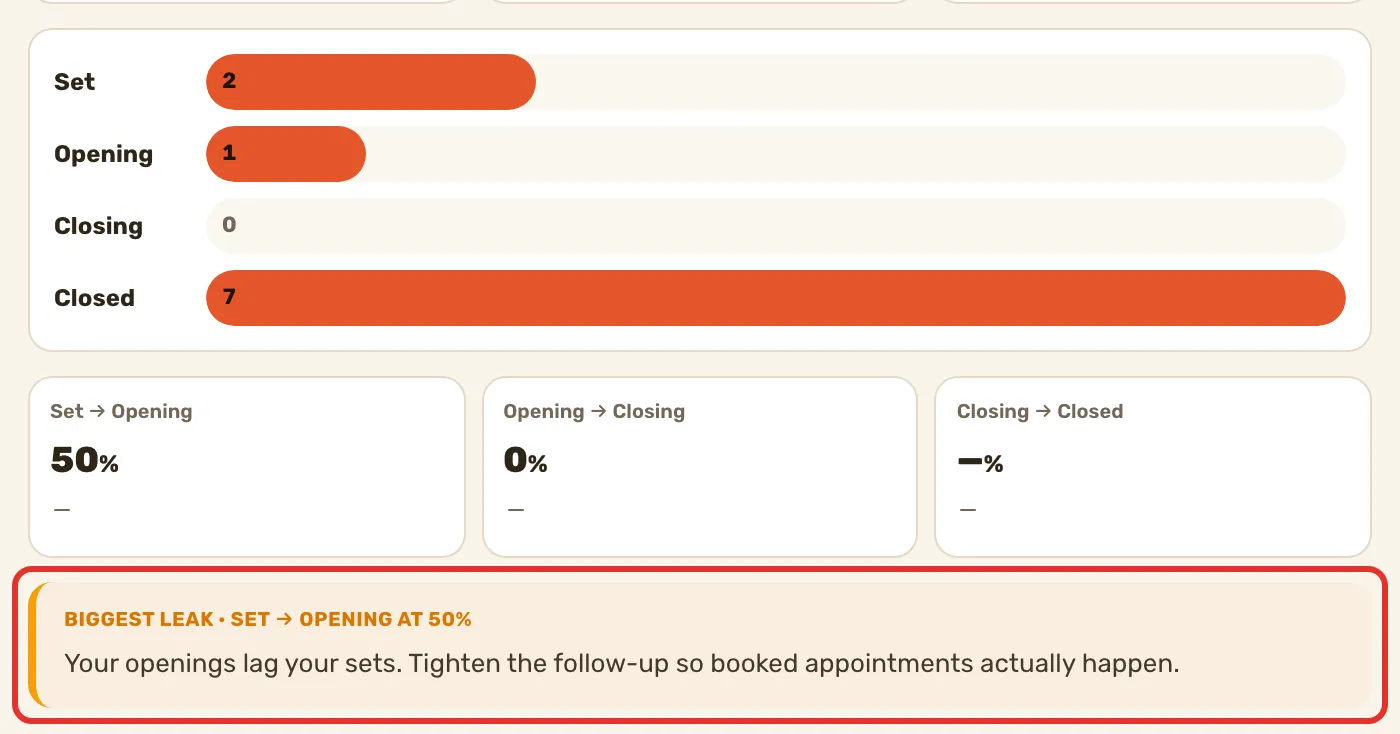The image size is (1400, 734).
Task: Click the 0% conversion value
Action: pyautogui.click(x=526, y=461)
